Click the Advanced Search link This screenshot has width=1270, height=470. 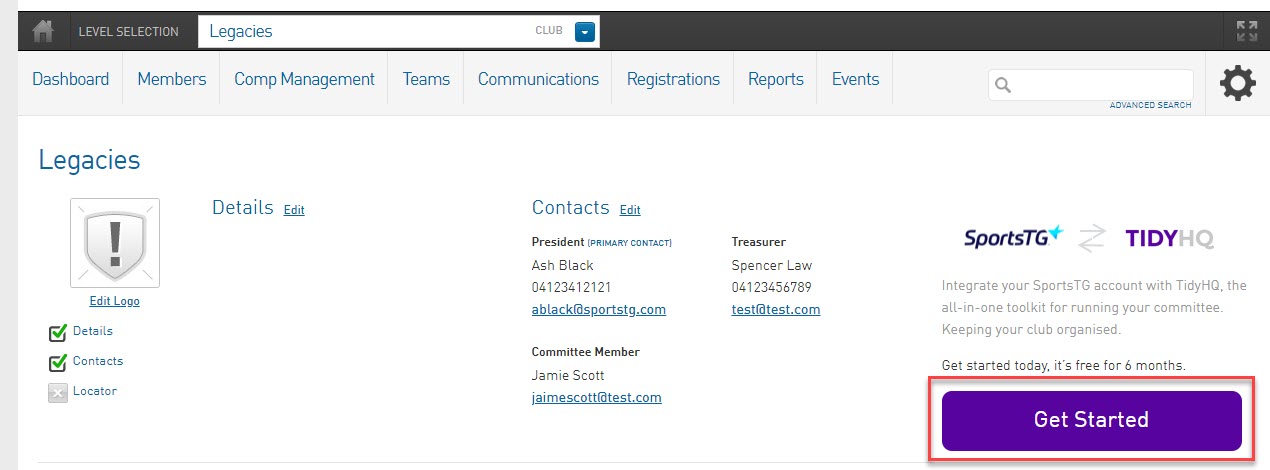click(x=1150, y=105)
